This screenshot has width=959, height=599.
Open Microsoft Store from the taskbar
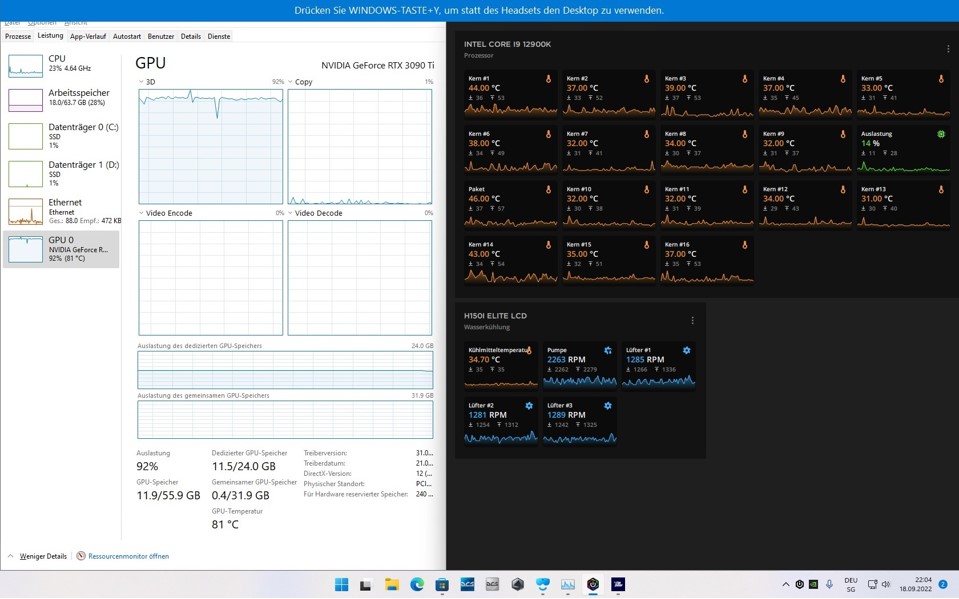tap(442, 584)
